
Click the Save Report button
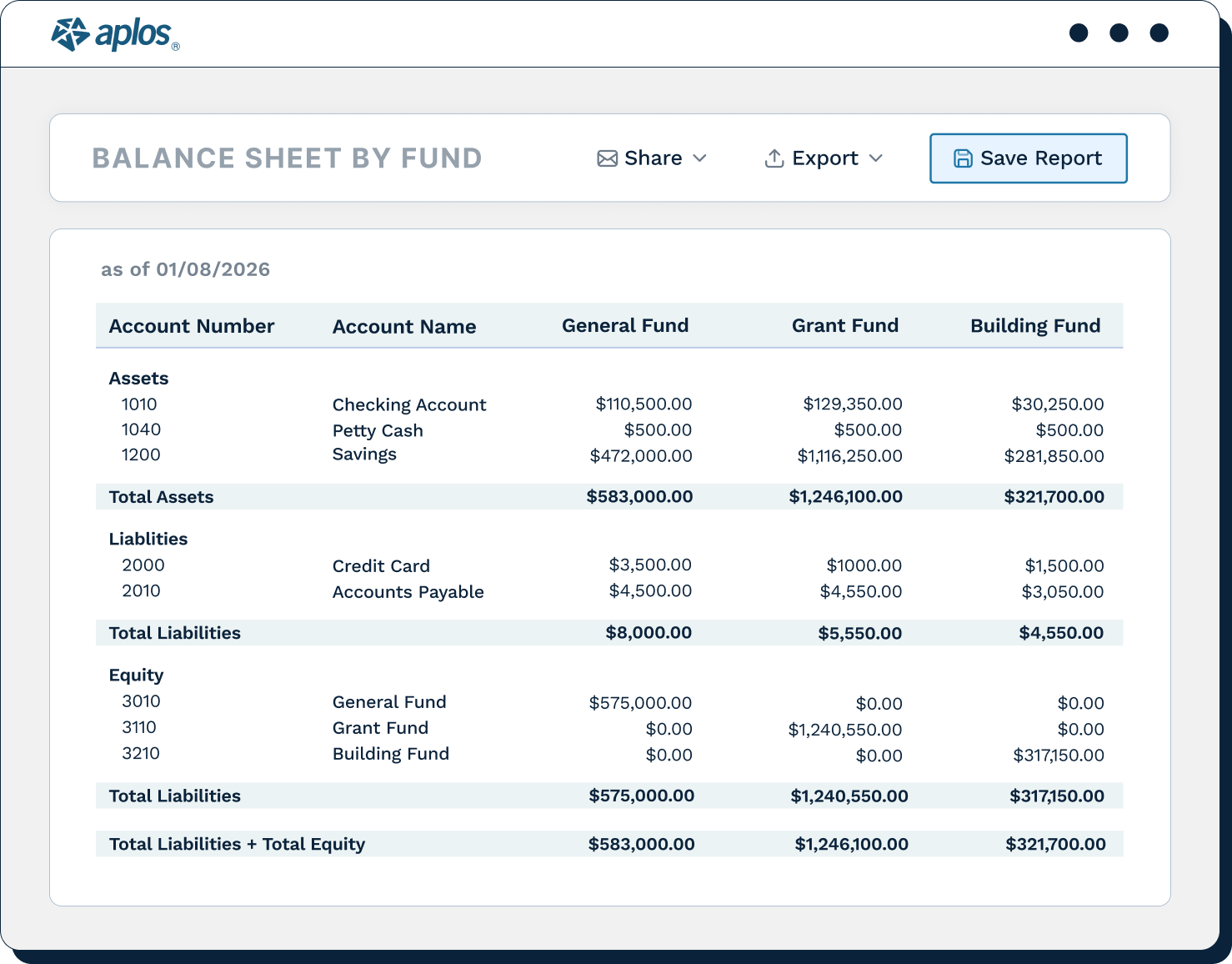click(x=1029, y=158)
